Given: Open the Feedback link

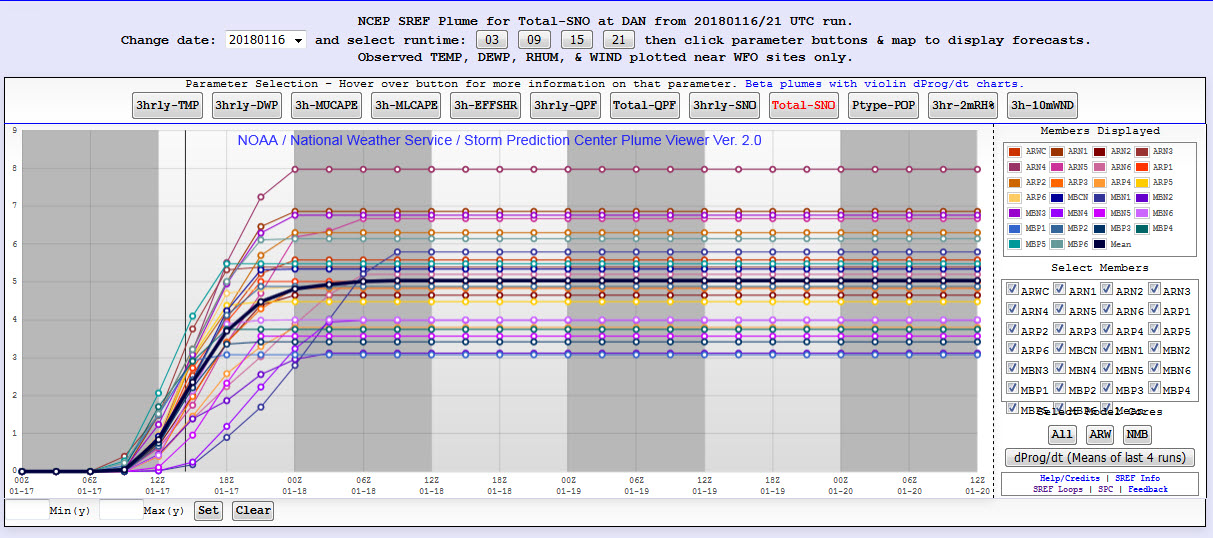Looking at the screenshot, I should tap(1148, 489).
